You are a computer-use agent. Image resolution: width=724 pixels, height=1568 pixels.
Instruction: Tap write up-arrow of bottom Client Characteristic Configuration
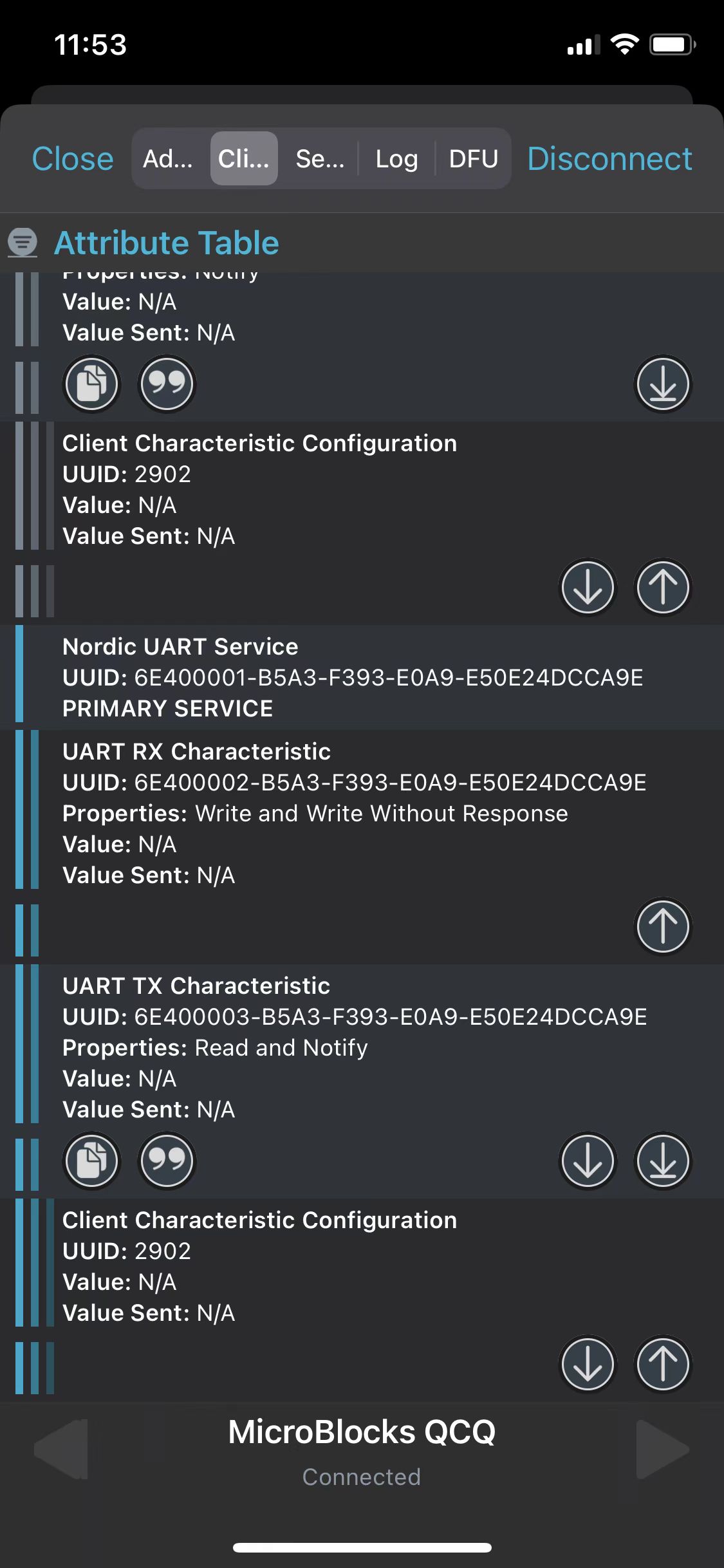tap(663, 1364)
